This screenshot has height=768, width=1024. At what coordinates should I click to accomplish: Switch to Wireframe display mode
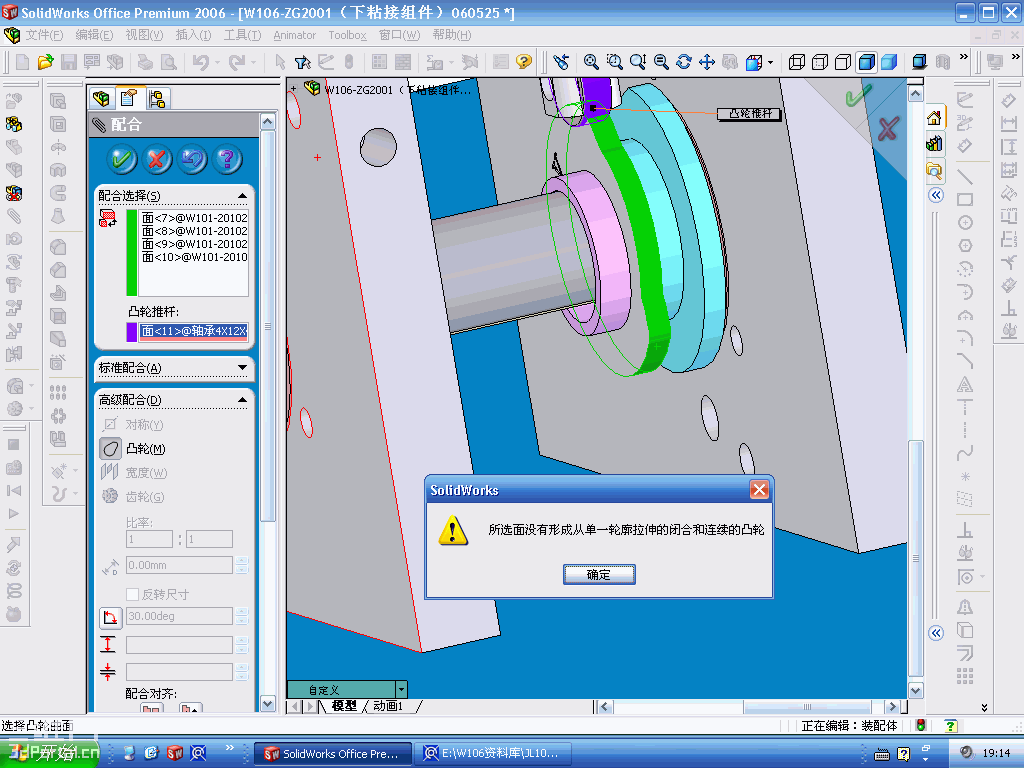click(x=796, y=62)
